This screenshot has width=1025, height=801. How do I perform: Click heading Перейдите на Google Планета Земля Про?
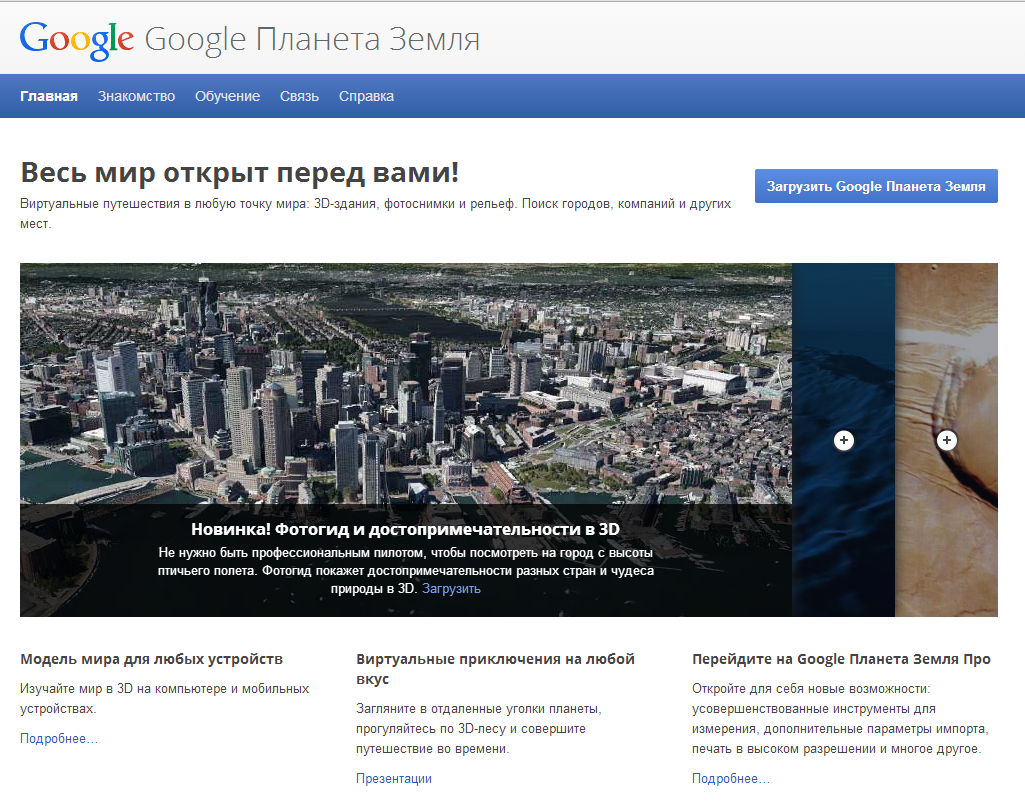pyautogui.click(x=841, y=659)
